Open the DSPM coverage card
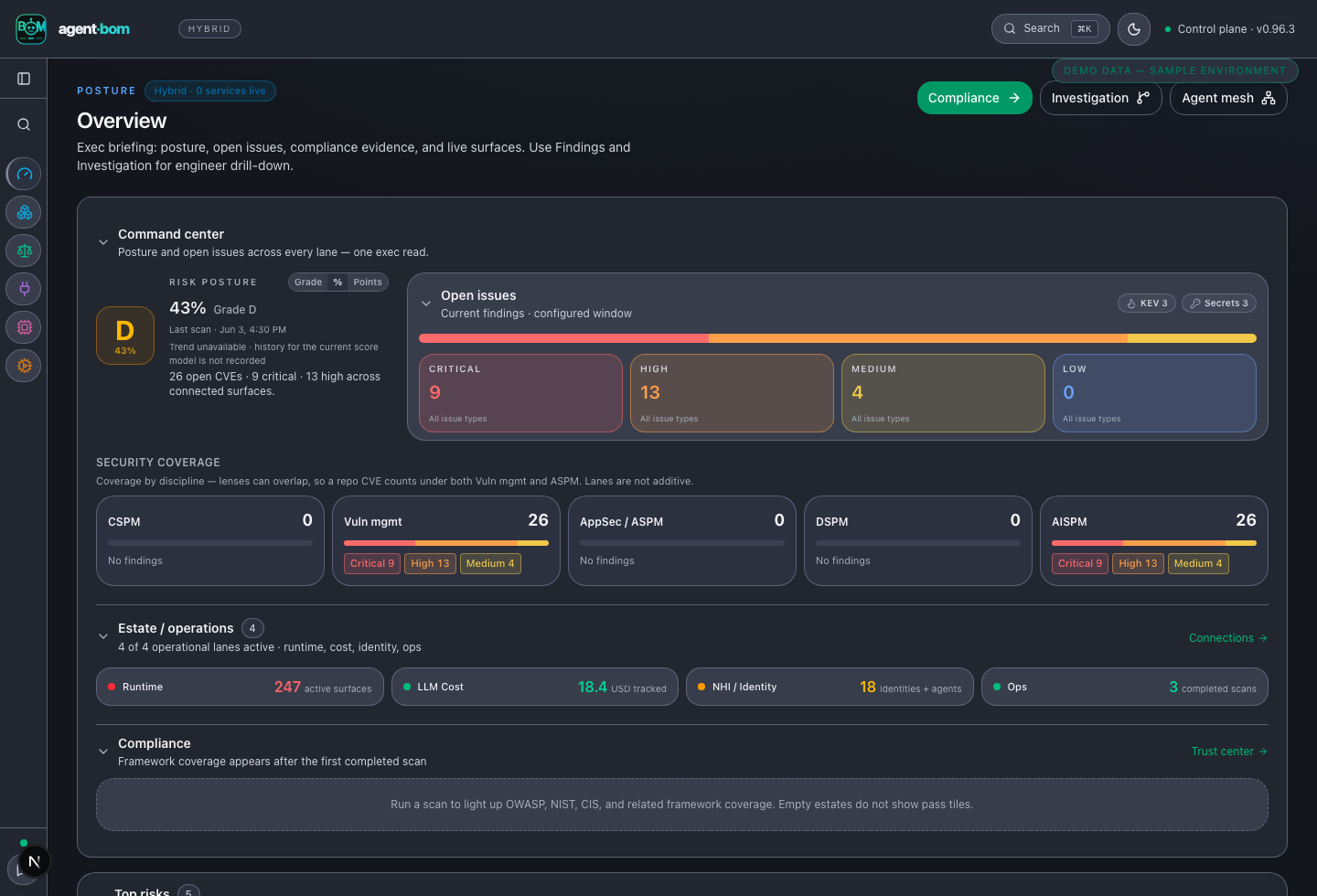 918,540
